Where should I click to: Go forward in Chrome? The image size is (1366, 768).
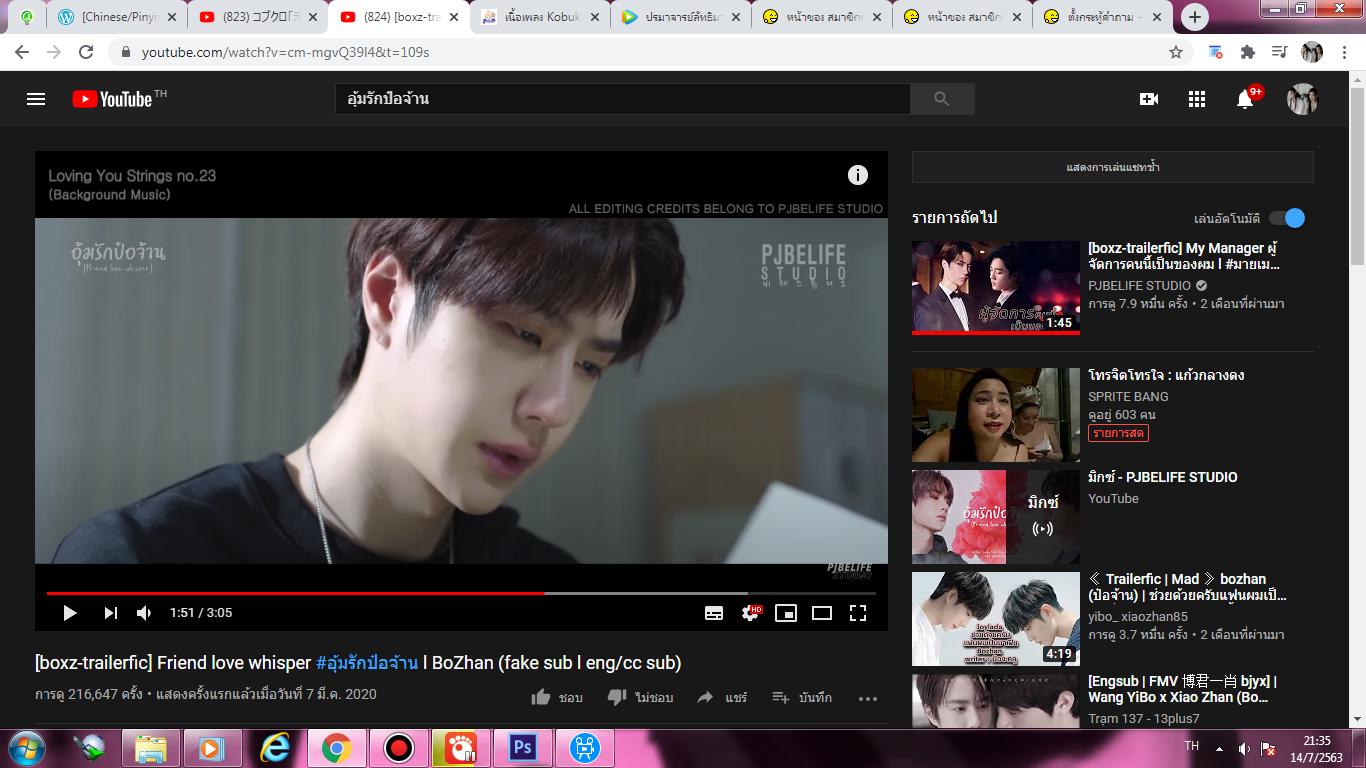tap(54, 52)
